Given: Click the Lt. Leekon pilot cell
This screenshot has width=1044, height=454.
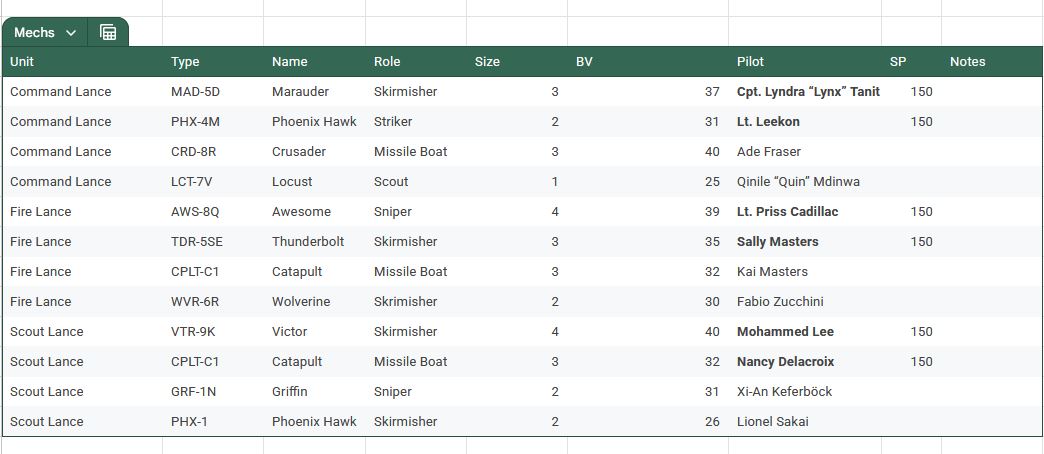Looking at the screenshot, I should 768,122.
